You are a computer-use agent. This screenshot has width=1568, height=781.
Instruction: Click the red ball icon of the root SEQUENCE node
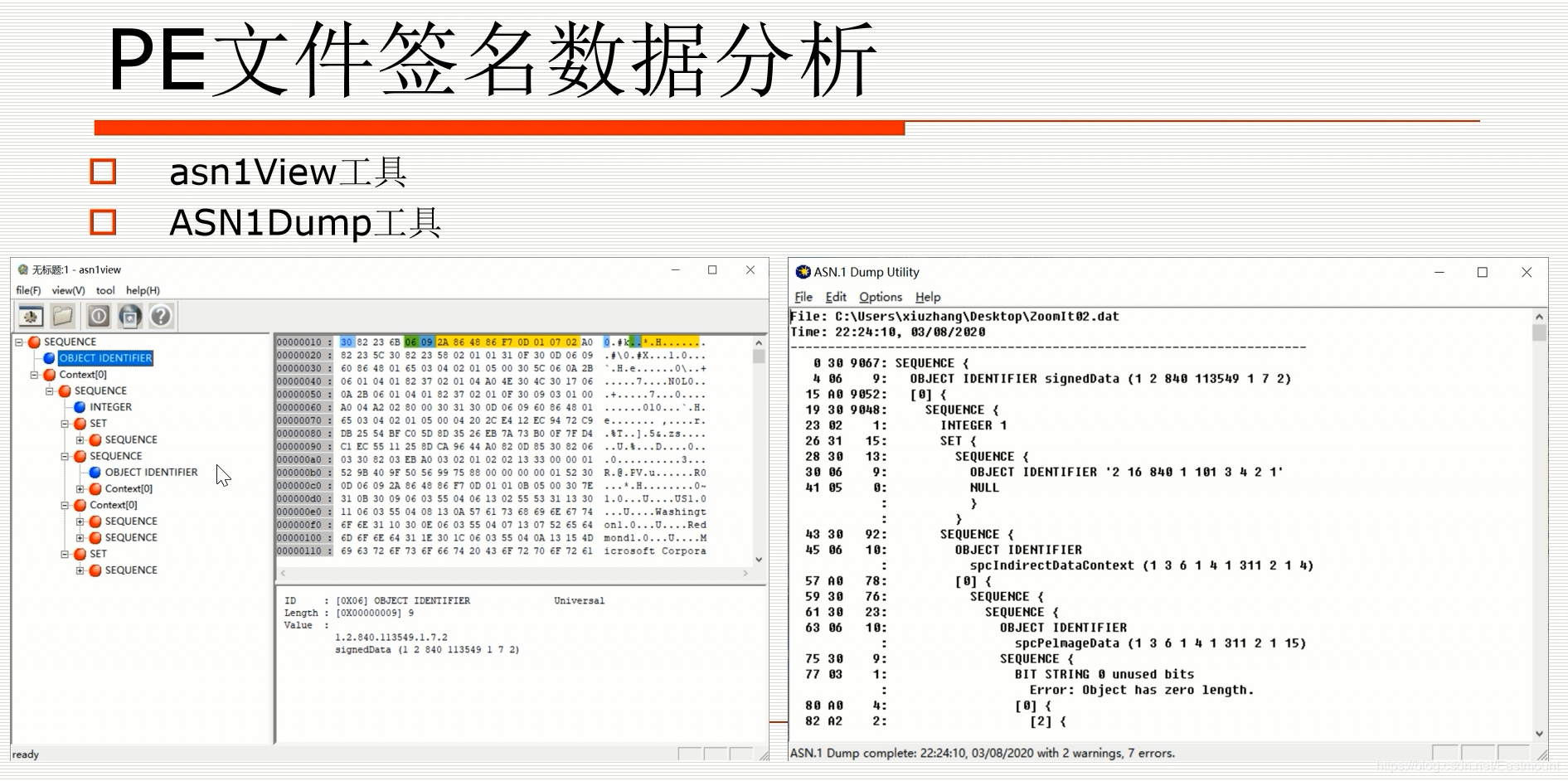(34, 342)
